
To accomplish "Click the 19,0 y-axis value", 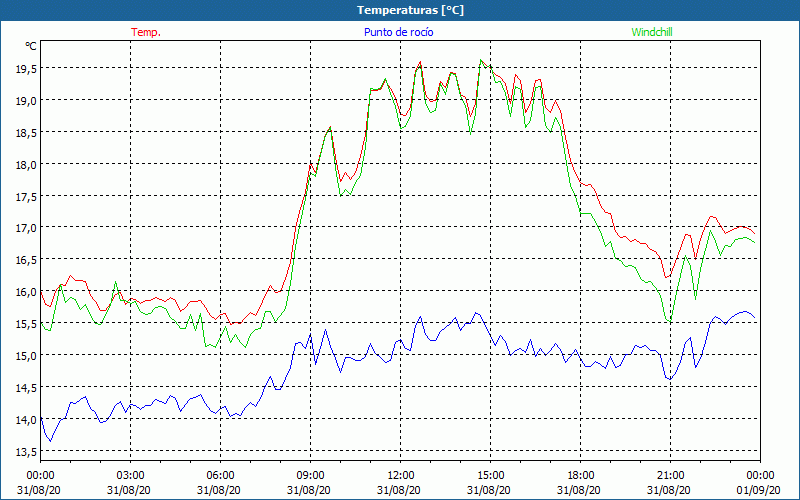I will point(26,101).
